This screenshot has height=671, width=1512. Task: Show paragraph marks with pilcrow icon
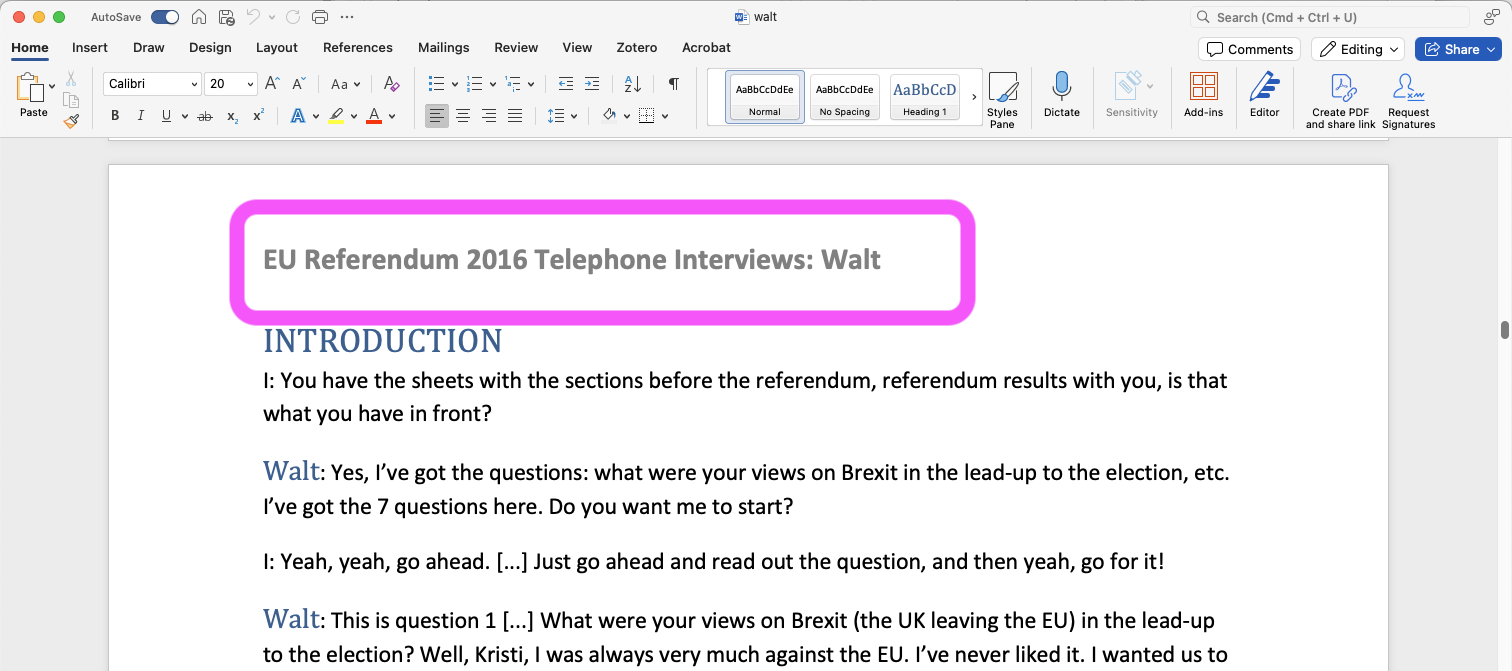click(674, 84)
